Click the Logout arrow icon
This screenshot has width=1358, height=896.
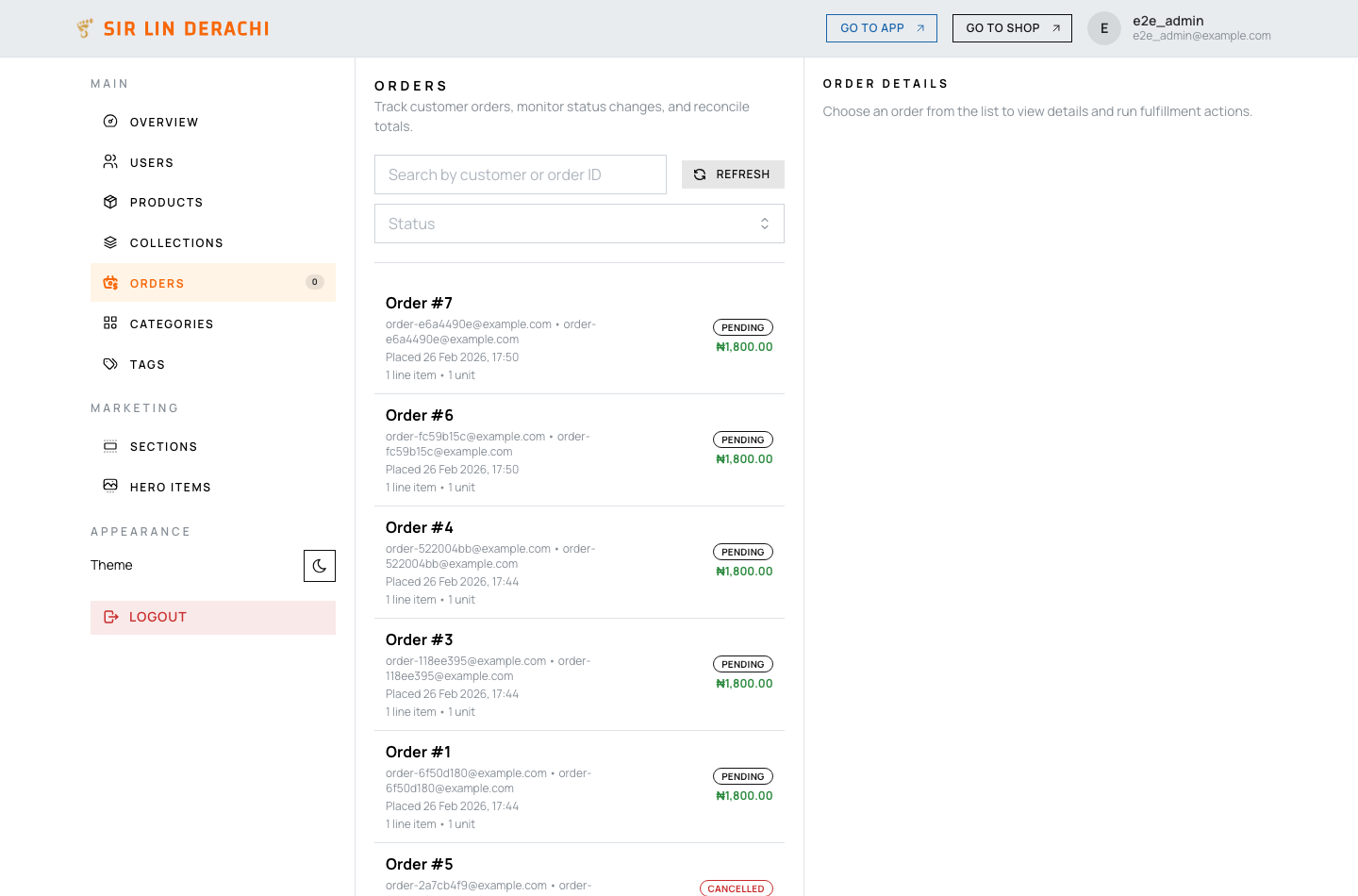click(110, 617)
